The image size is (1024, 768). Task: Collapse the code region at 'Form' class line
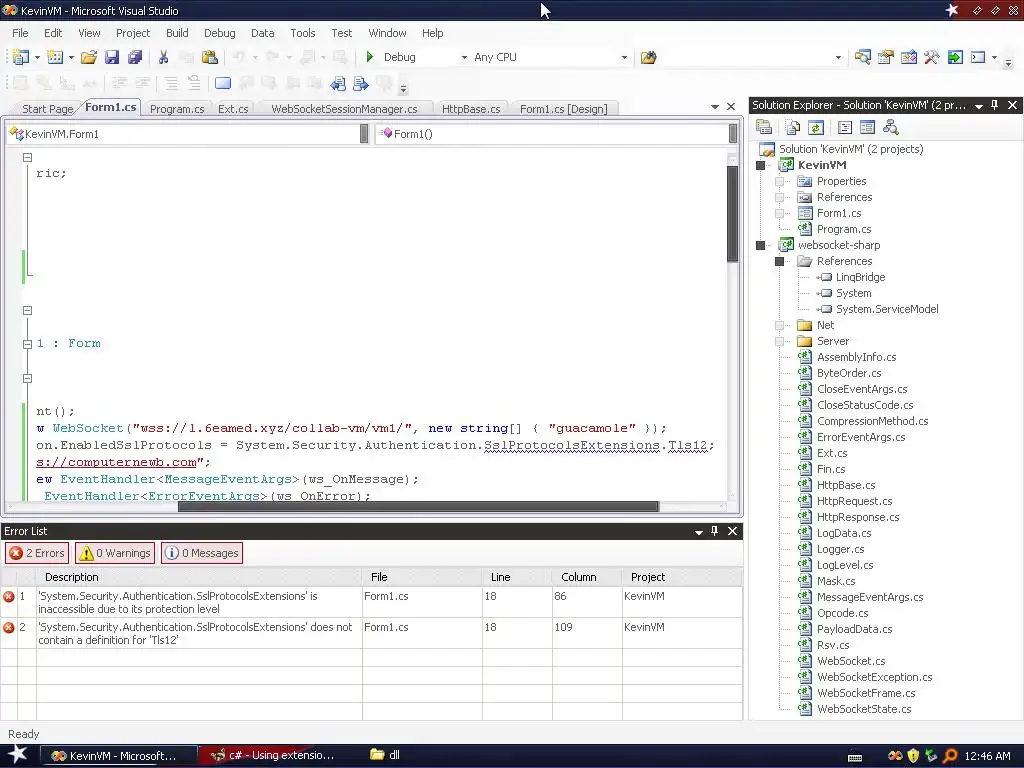[x=27, y=344]
